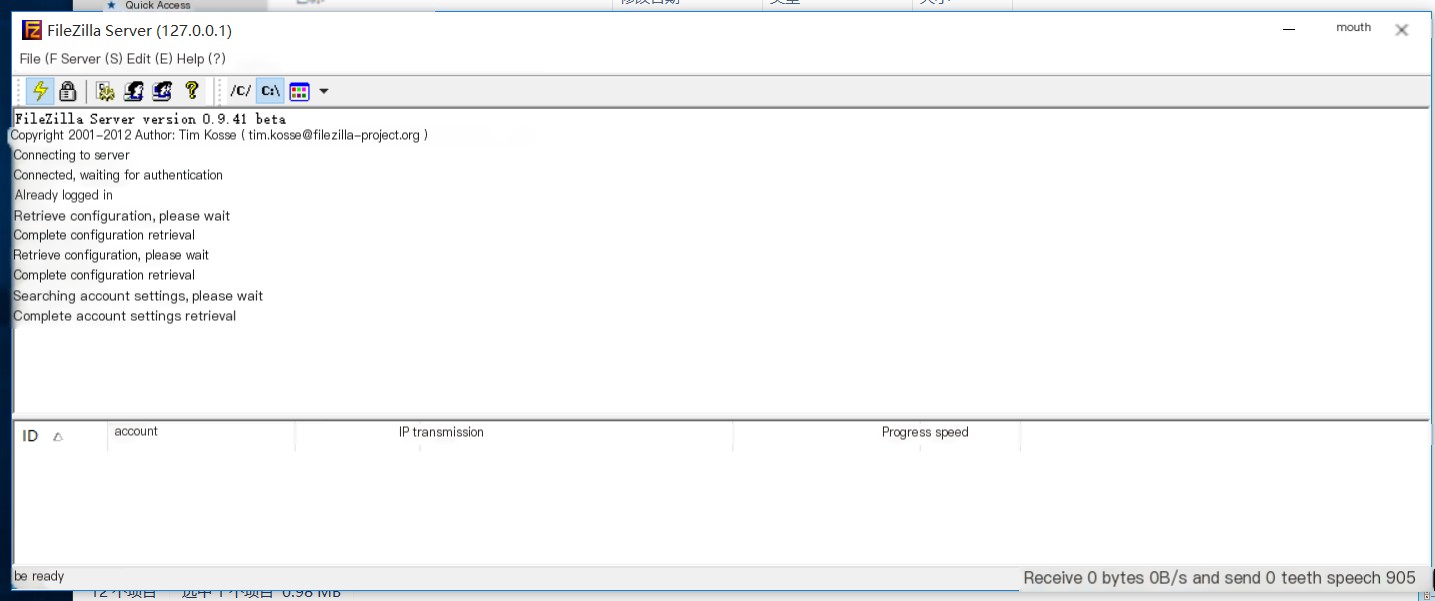Click 'Connected, waiting for authentication' log line
Viewport: 1435px width, 601px height.
[x=118, y=175]
